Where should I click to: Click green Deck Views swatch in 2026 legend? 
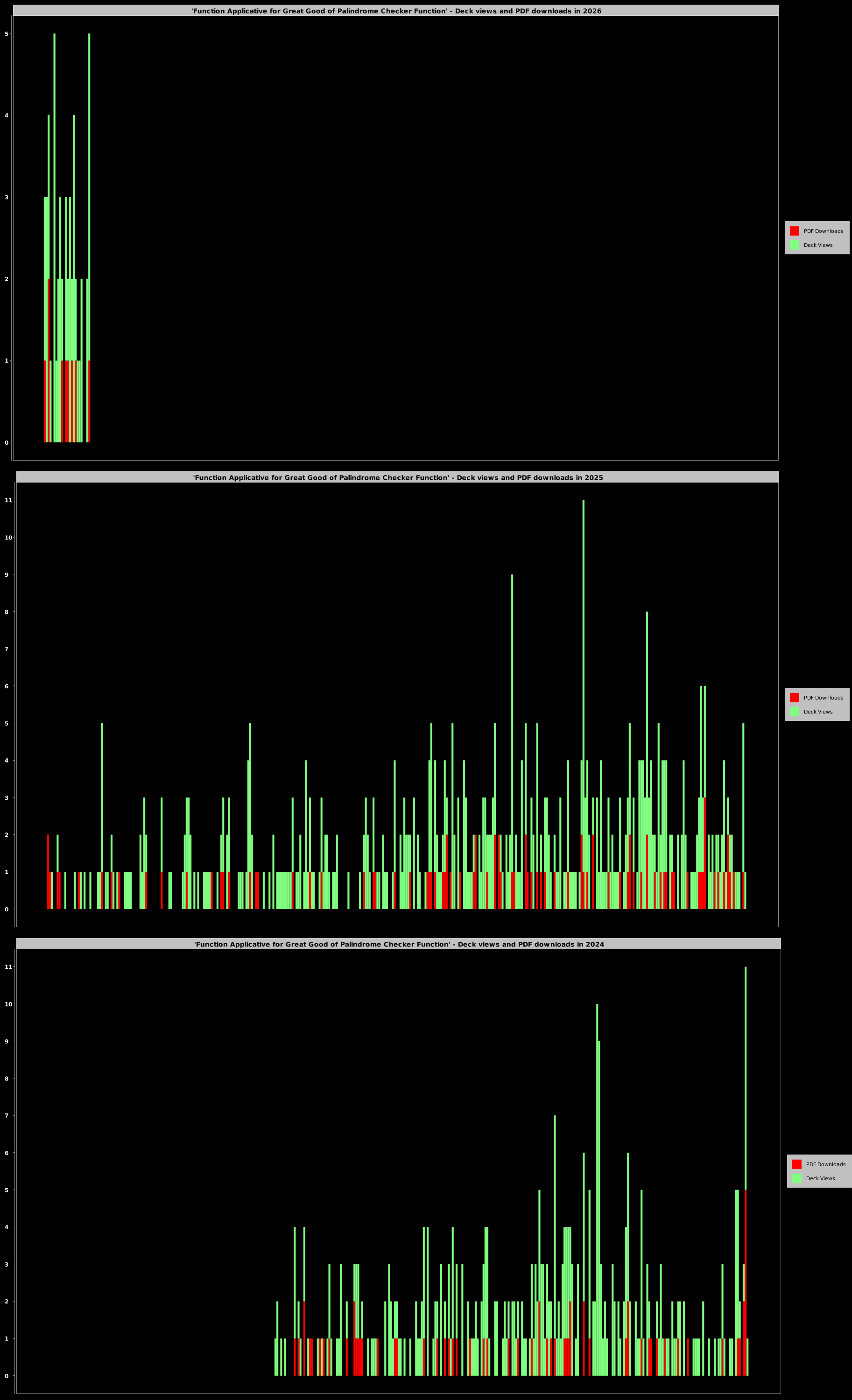click(x=794, y=245)
